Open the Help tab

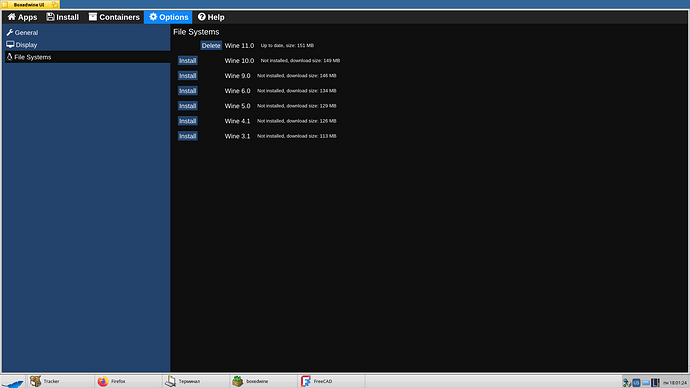211,17
